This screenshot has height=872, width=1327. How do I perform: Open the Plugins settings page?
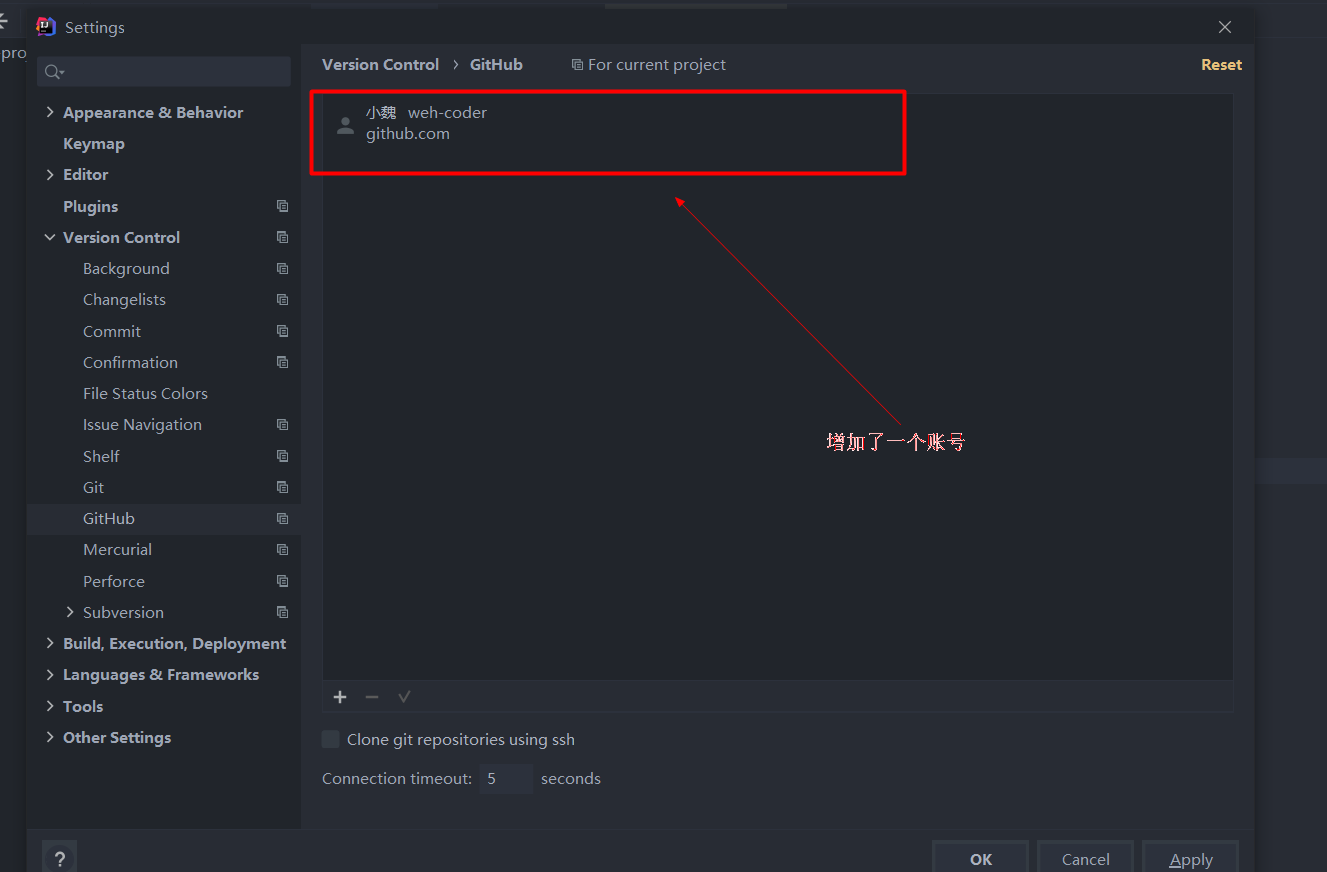pyautogui.click(x=91, y=206)
